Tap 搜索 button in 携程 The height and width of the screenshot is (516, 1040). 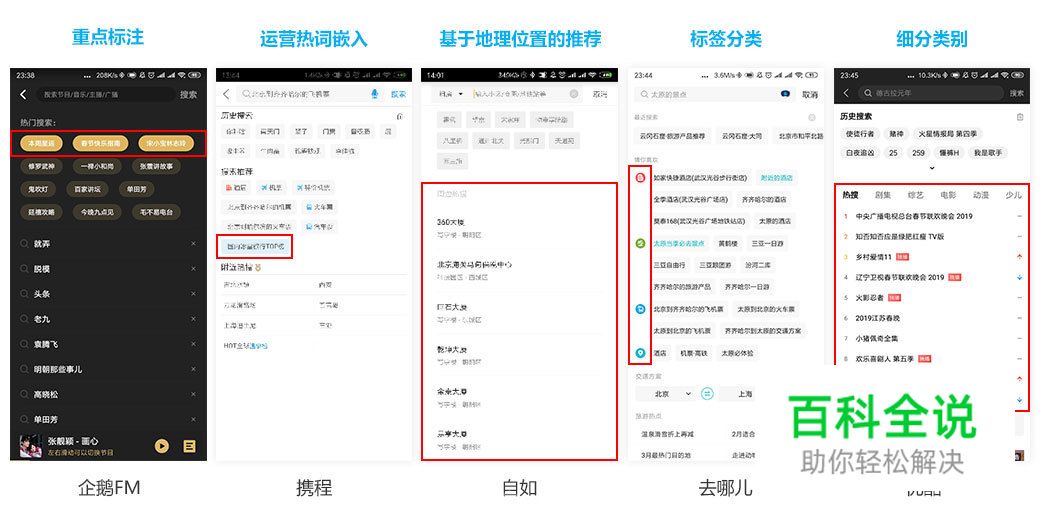(x=398, y=94)
